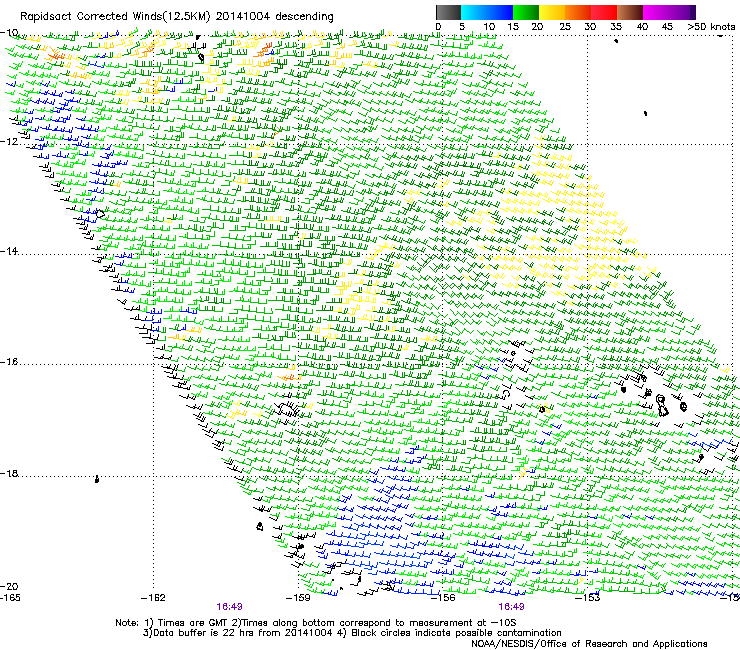Image resolution: width=740 pixels, height=650 pixels.
Task: Click the longitude label '-165'
Action: [10, 598]
